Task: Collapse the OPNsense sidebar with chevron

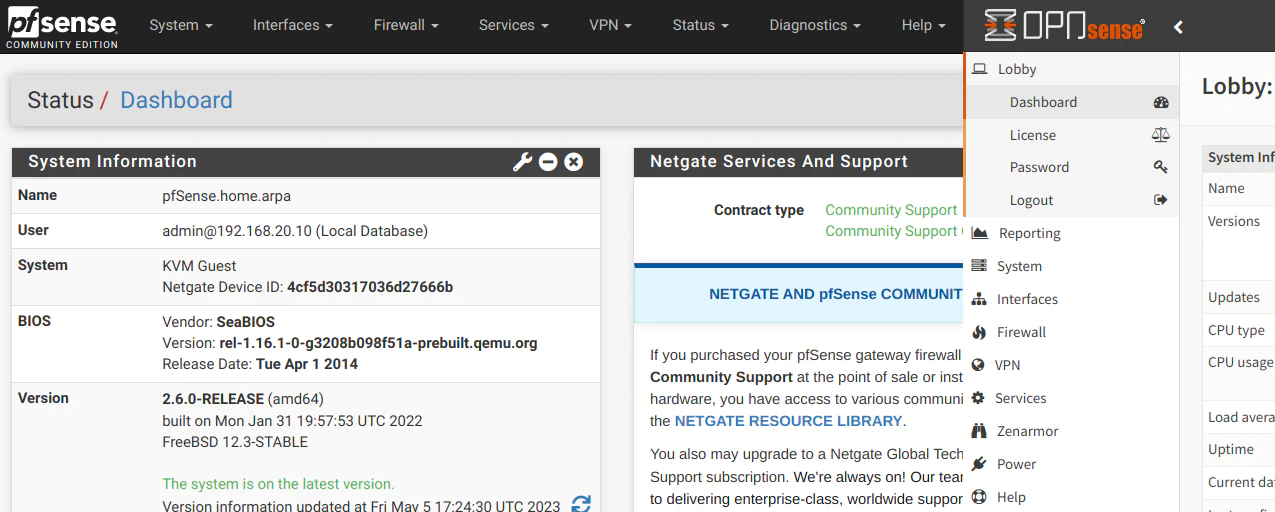Action: click(1178, 27)
